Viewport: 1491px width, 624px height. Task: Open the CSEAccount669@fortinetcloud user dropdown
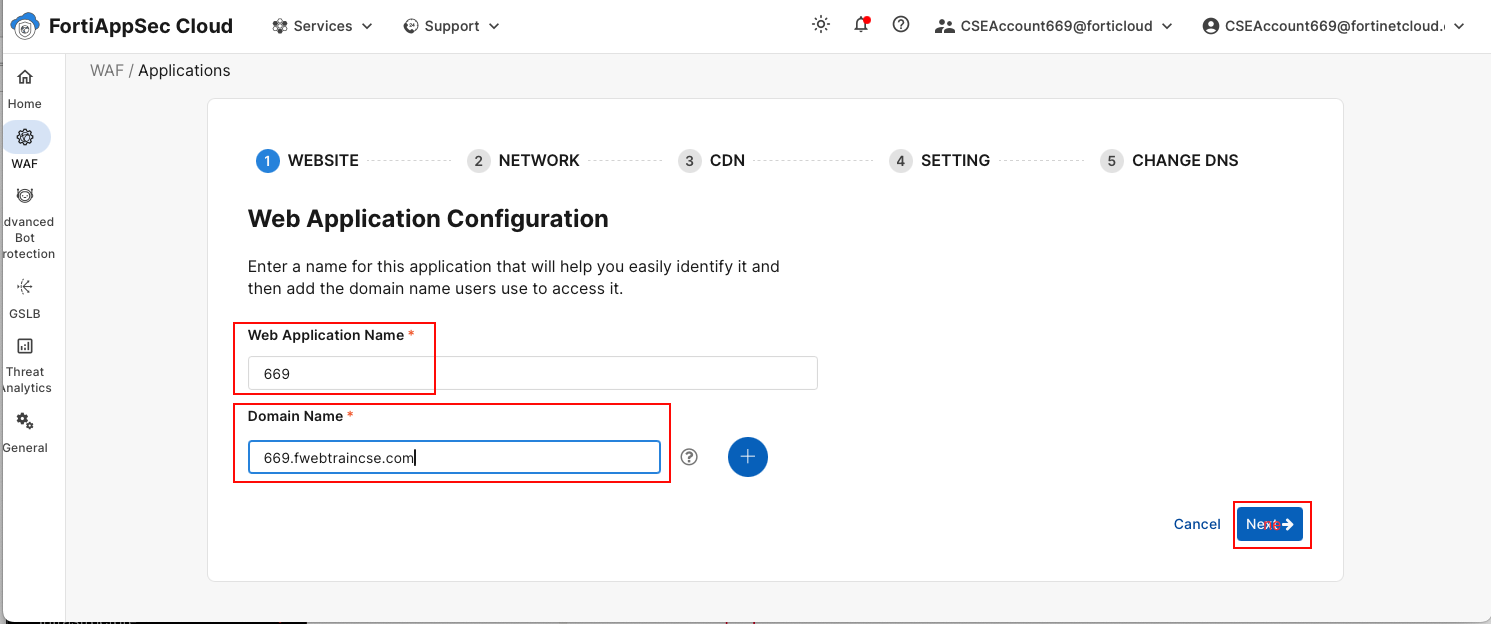tap(1334, 26)
